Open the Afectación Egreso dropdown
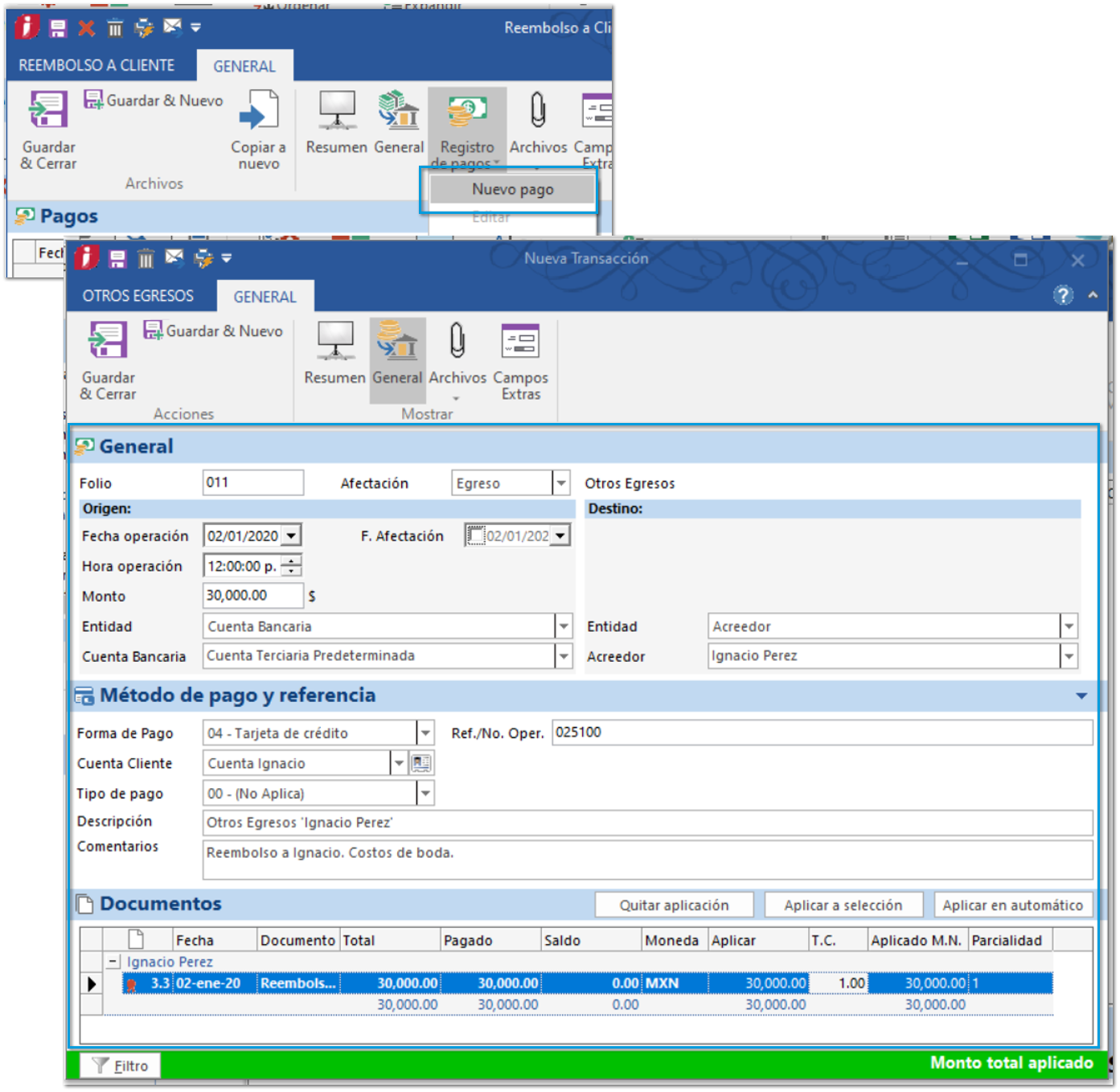Screen dimensions: 1120x1092 [561, 483]
